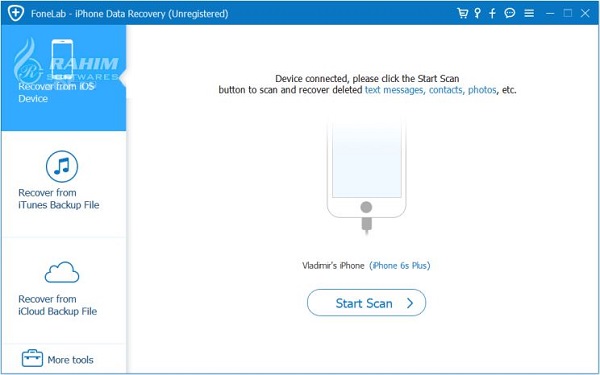Screen dimensions: 600x375
Task: Follow the contacts link
Action: pyautogui.click(x=445, y=90)
